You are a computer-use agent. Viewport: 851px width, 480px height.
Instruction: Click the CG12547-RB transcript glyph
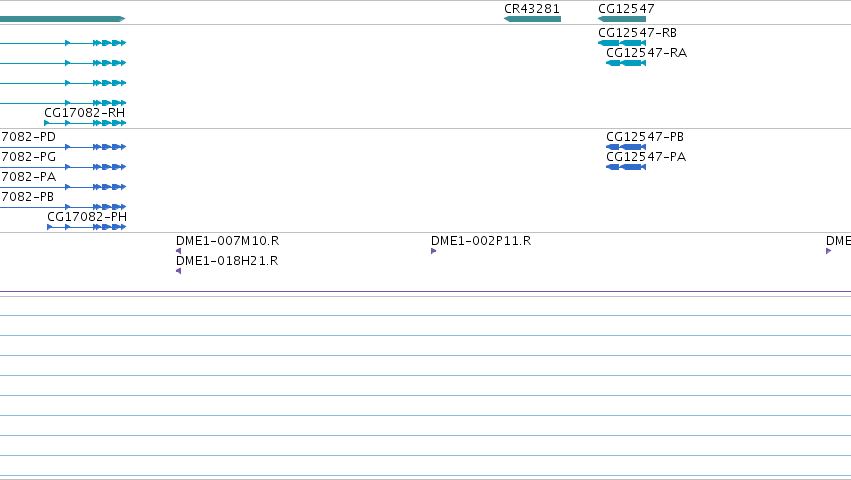(622, 43)
